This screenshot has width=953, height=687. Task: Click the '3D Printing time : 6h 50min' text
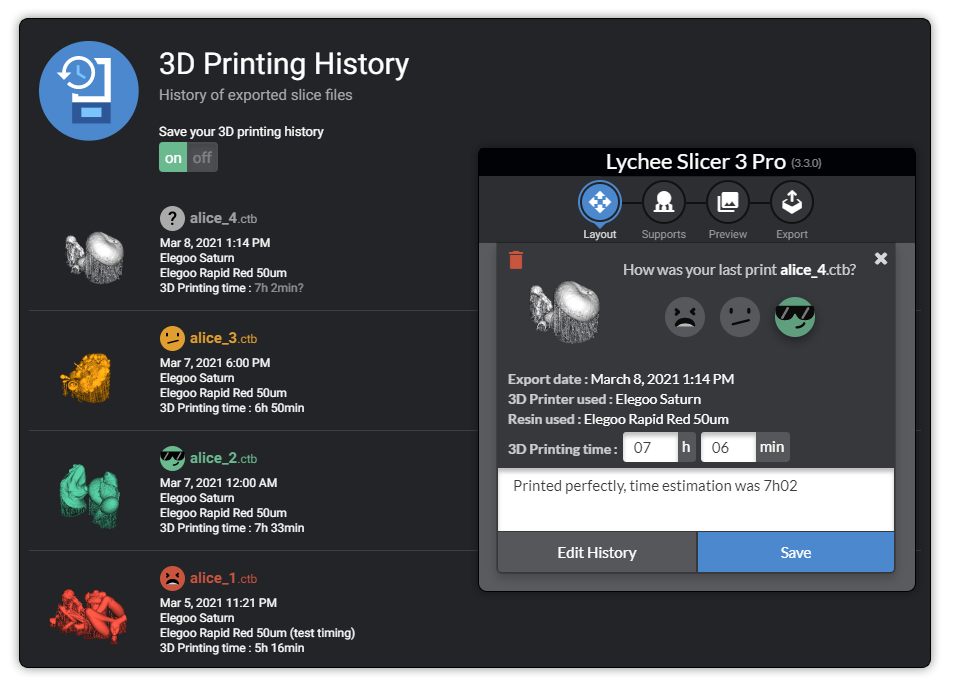tap(232, 408)
